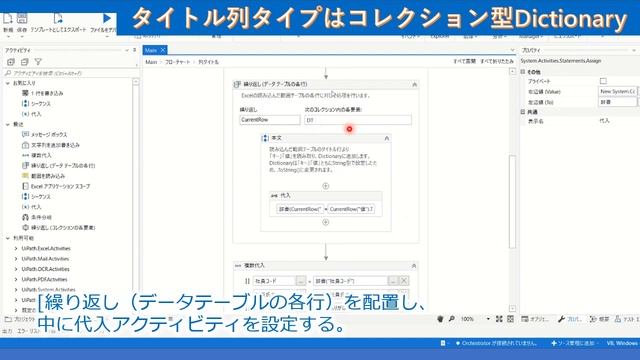The width and height of the screenshot is (640, 360).
Task: Click scroll-up arrow of designer scrollbar
Action: pyautogui.click(x=513, y=71)
